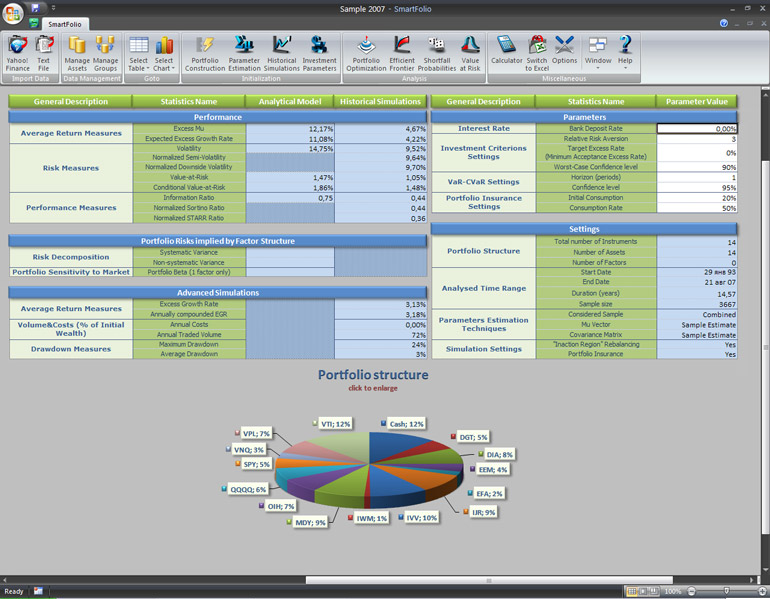
Task: Click the portfolio structure pie chart
Action: tap(369, 470)
